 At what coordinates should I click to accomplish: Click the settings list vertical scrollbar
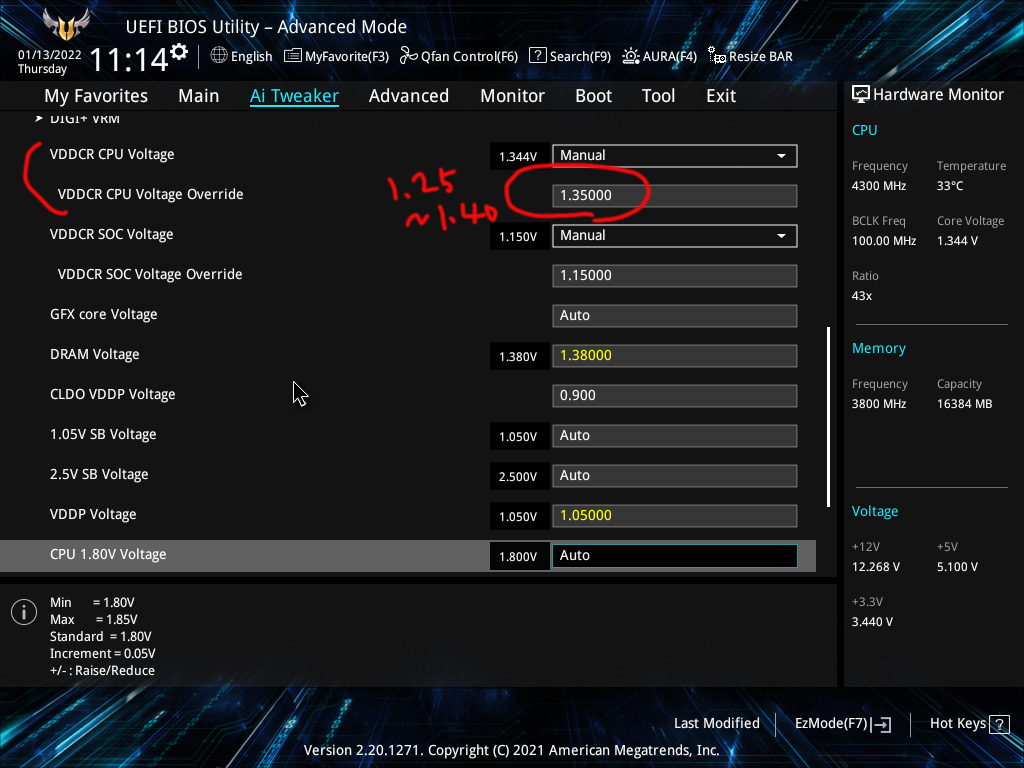point(828,417)
